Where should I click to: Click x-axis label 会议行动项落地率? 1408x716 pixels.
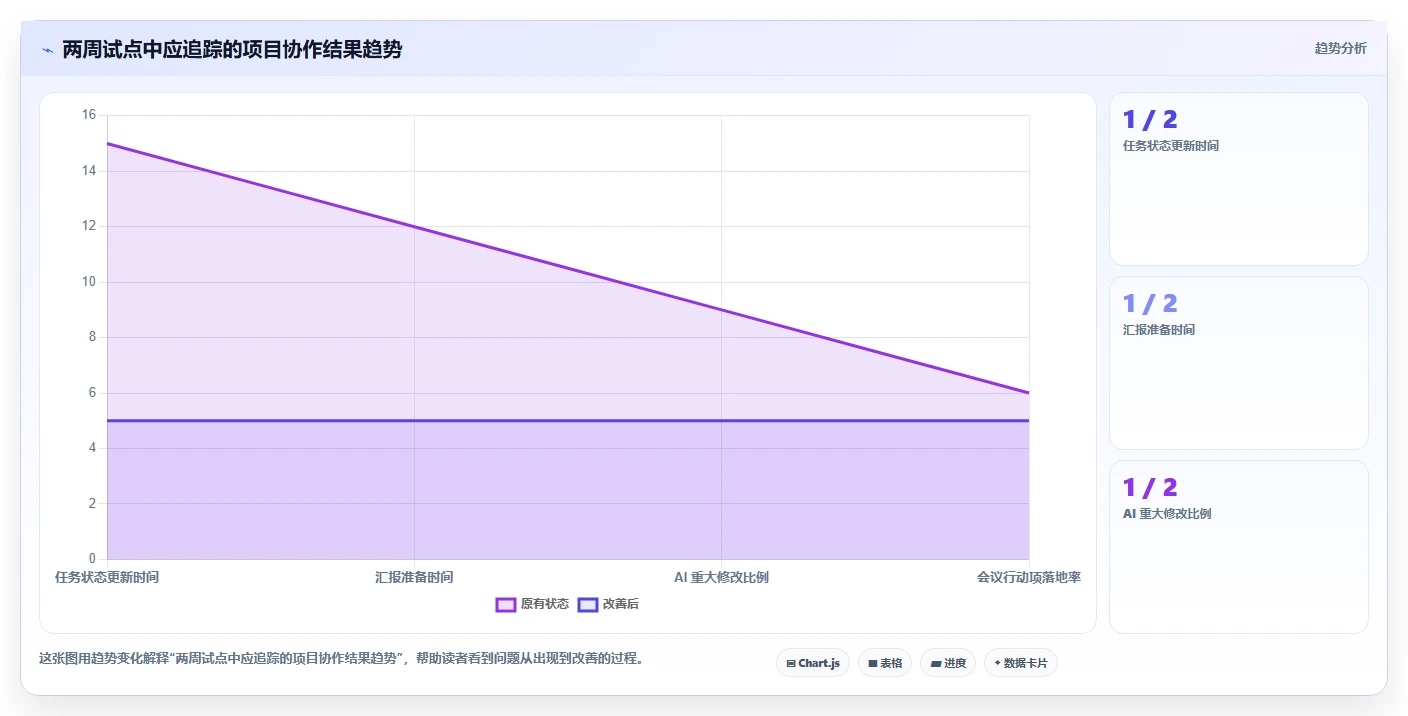[x=1029, y=577]
